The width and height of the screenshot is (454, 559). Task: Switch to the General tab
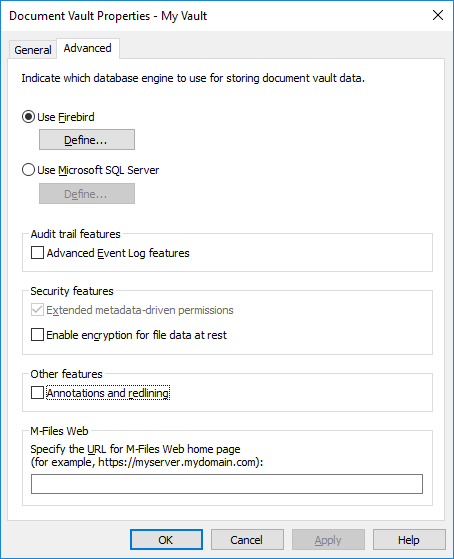33,50
